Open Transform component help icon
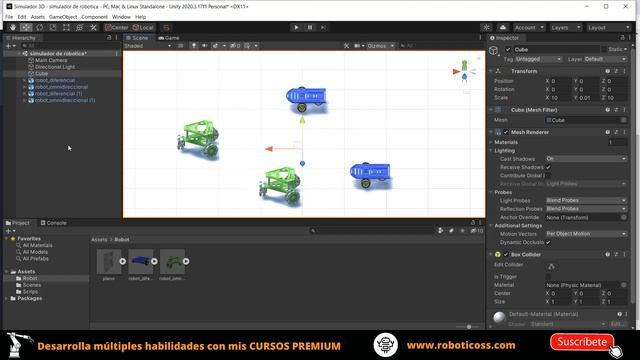Image resolution: width=640 pixels, height=360 pixels. coord(607,71)
